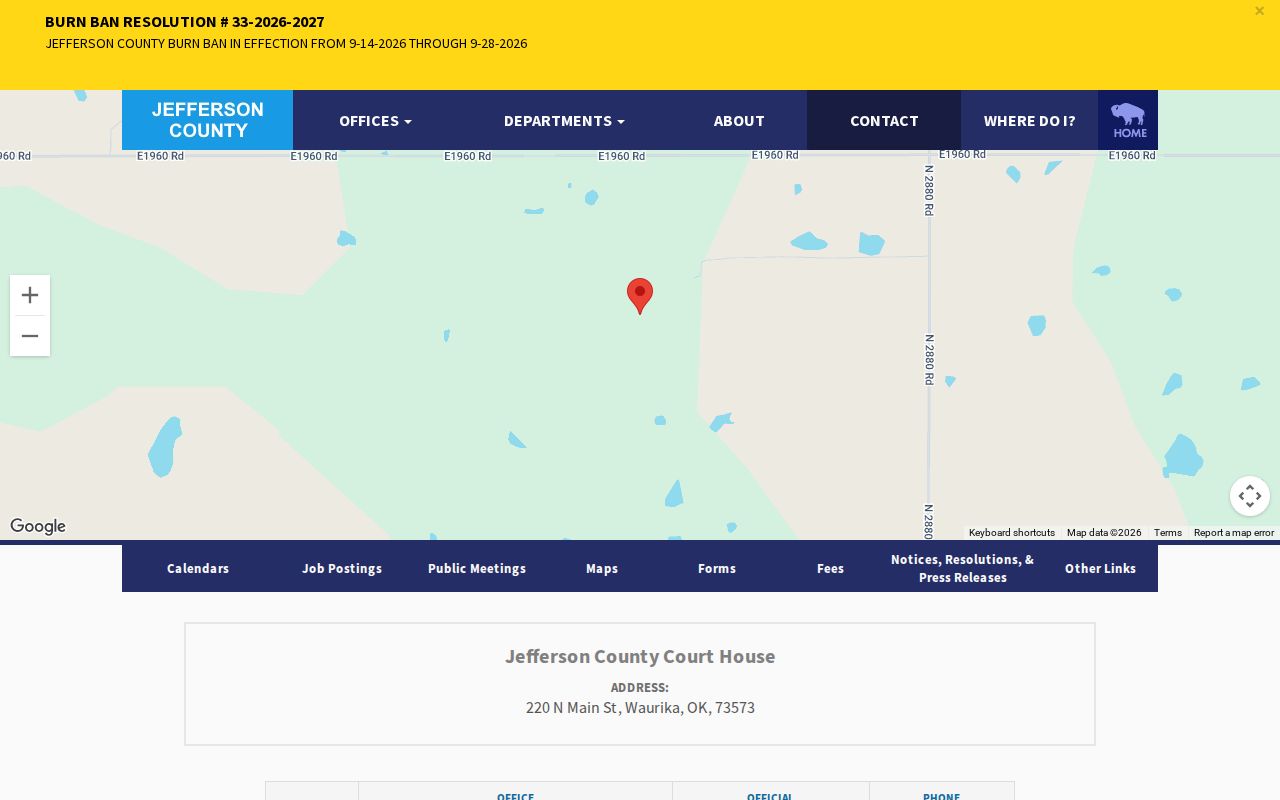Open Notices, Resolutions, & Press Releases
1280x800 pixels.
click(963, 568)
